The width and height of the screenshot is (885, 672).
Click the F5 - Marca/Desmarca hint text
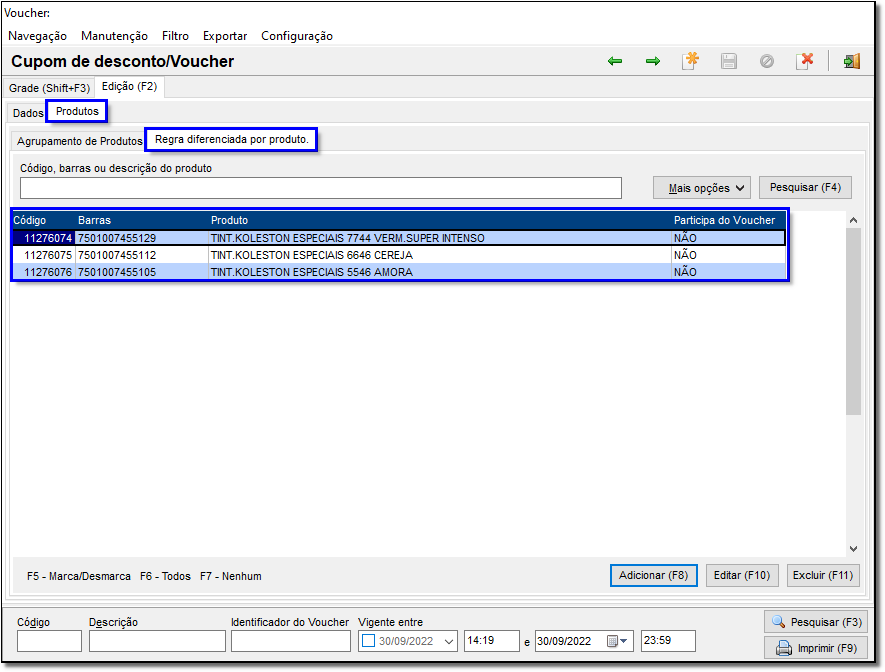[78, 576]
